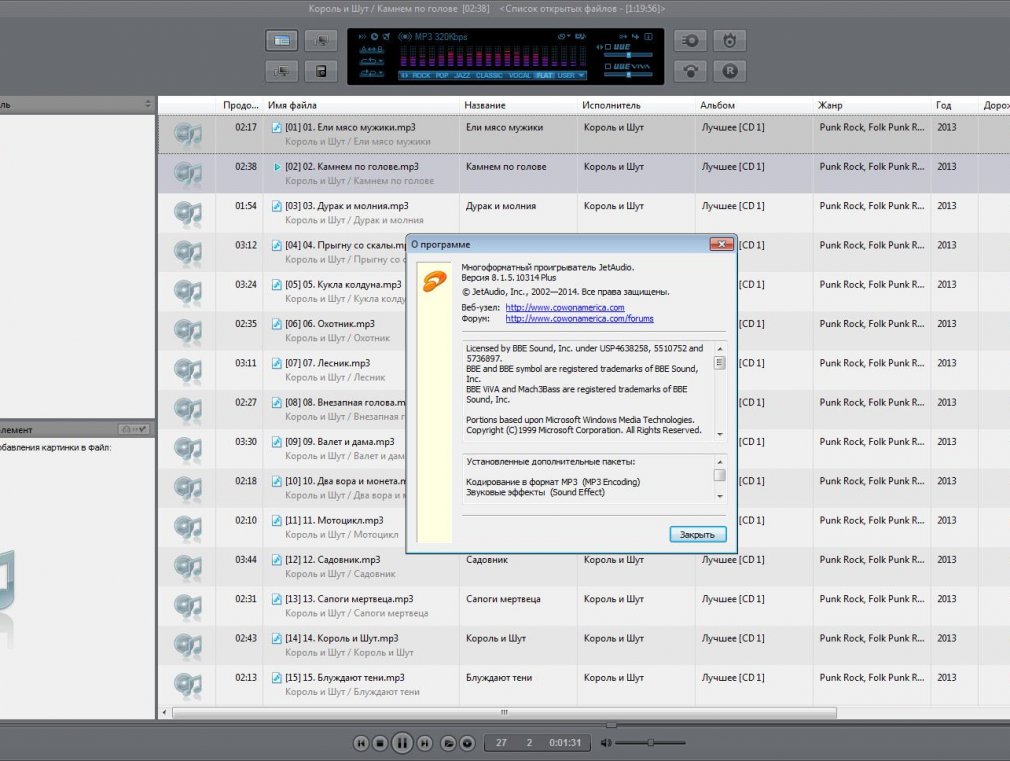Click the highlighted window-layout view button
Viewport: 1010px width, 761px height.
[x=281, y=41]
